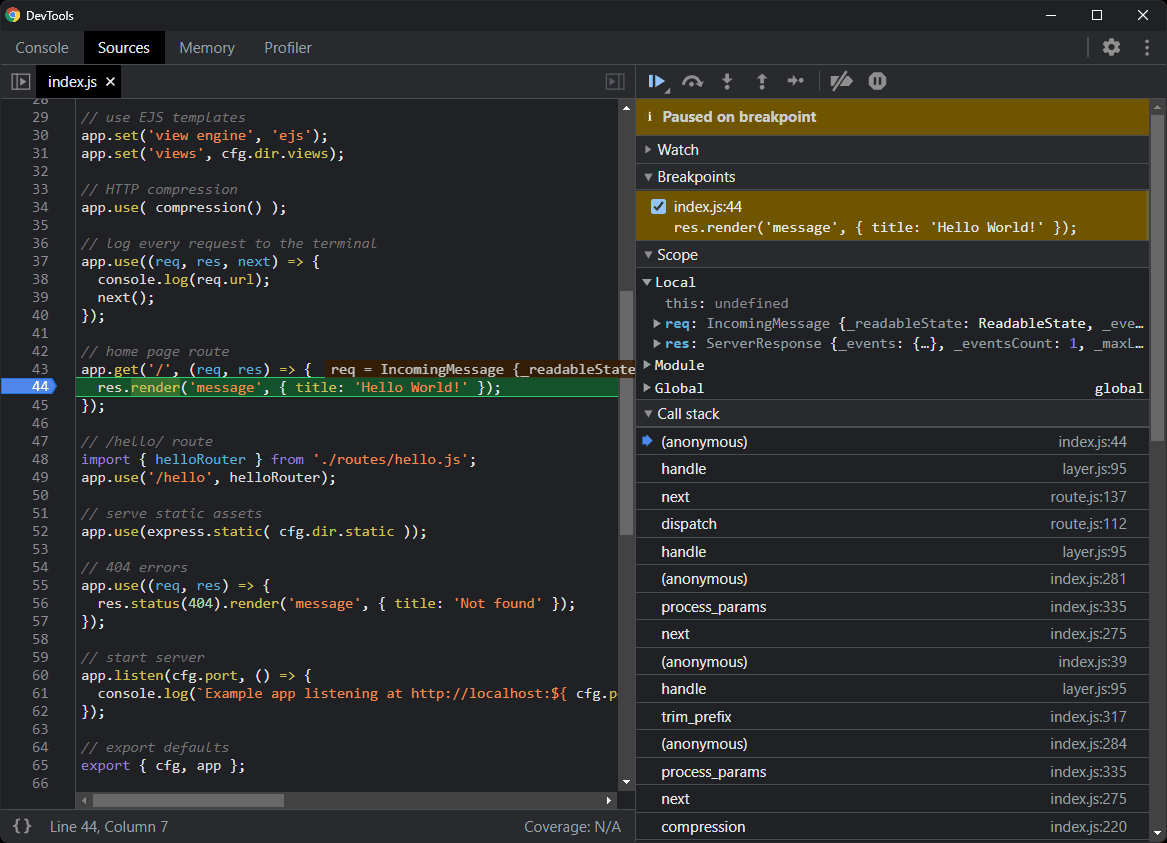Resume script execution
Viewport: 1167px width, 843px height.
(x=657, y=81)
